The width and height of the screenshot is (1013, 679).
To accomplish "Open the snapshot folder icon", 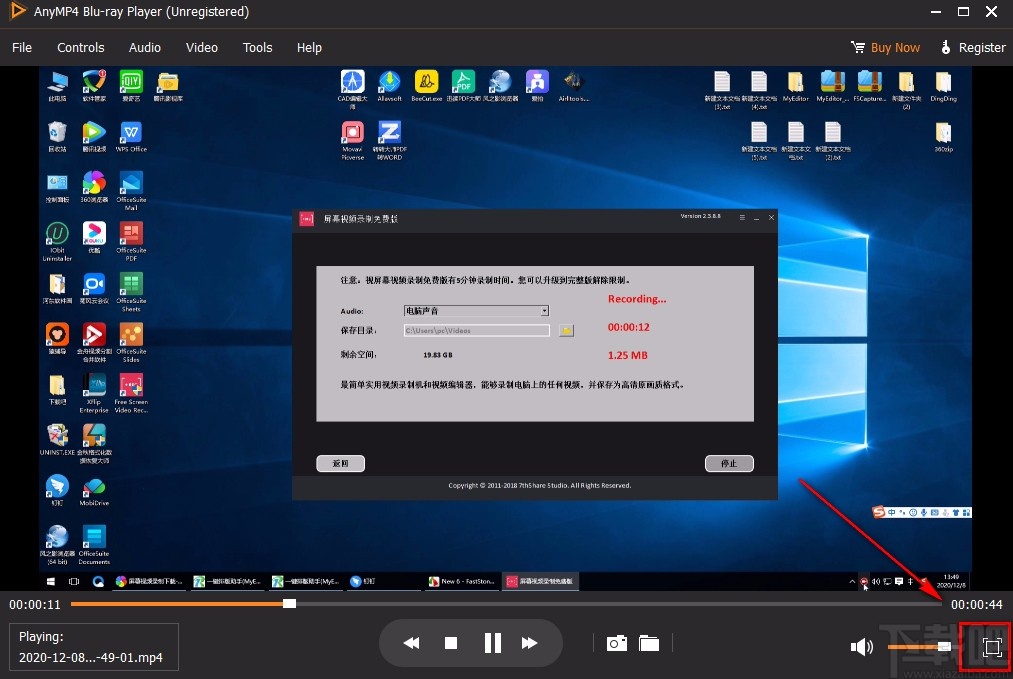I will [649, 643].
